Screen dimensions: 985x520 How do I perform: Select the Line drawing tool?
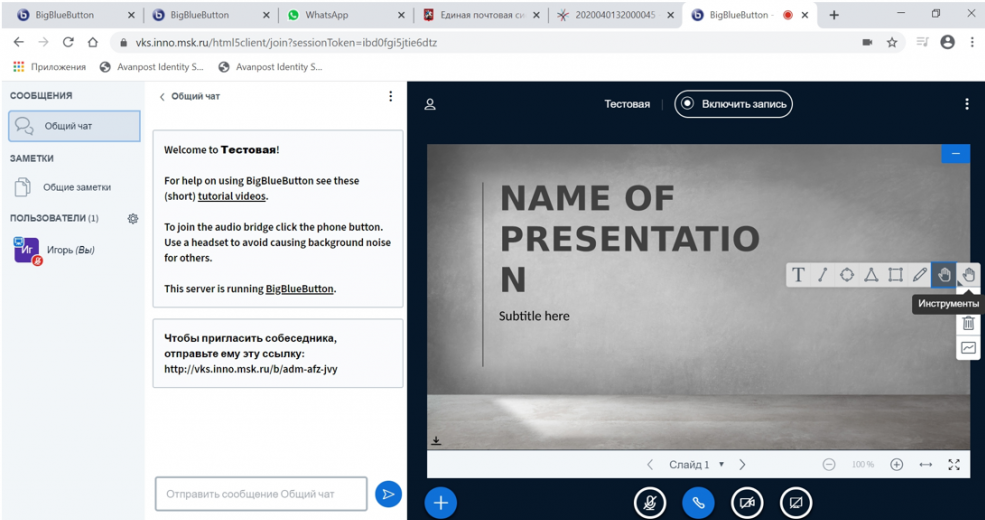822,275
